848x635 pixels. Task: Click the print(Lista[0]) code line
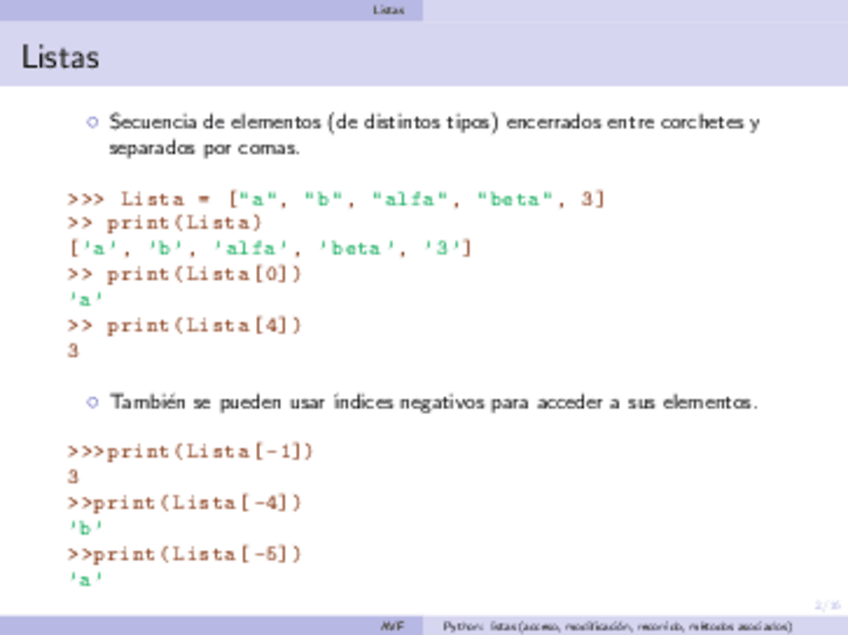(x=184, y=273)
